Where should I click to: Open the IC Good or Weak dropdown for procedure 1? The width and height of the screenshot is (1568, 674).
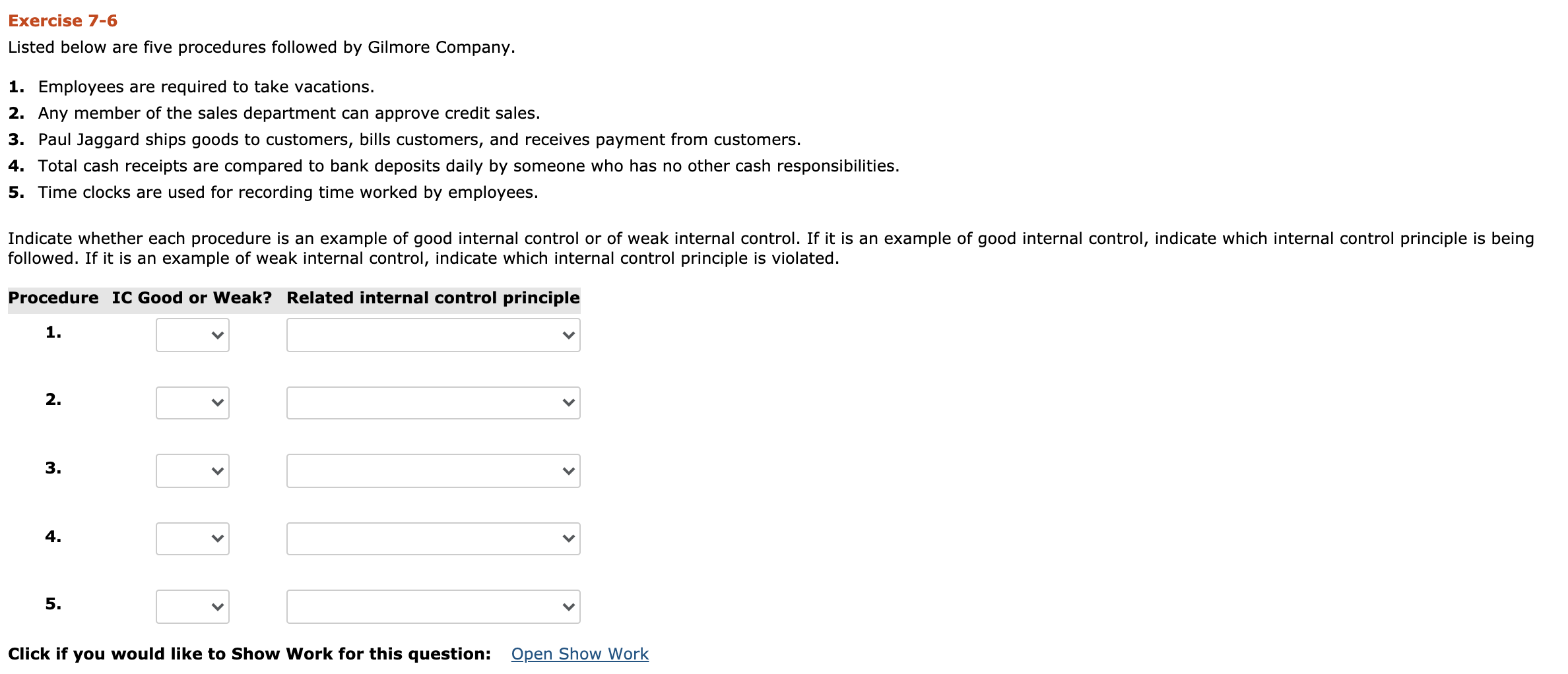(x=192, y=335)
